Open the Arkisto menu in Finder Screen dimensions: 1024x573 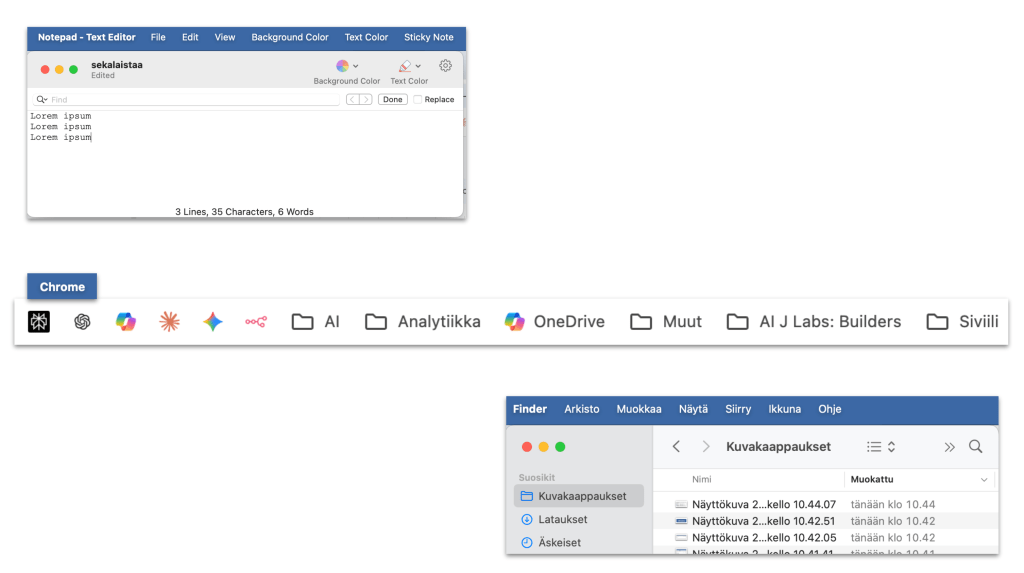pyautogui.click(x=581, y=409)
